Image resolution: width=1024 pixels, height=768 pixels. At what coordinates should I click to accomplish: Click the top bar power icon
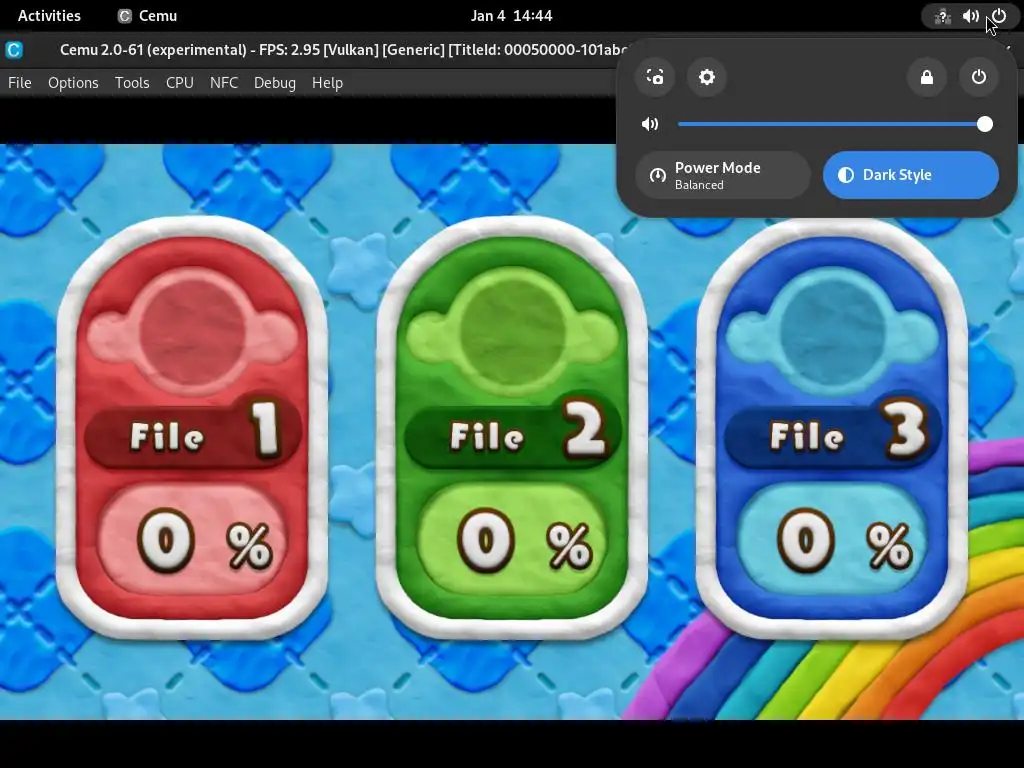[999, 16]
